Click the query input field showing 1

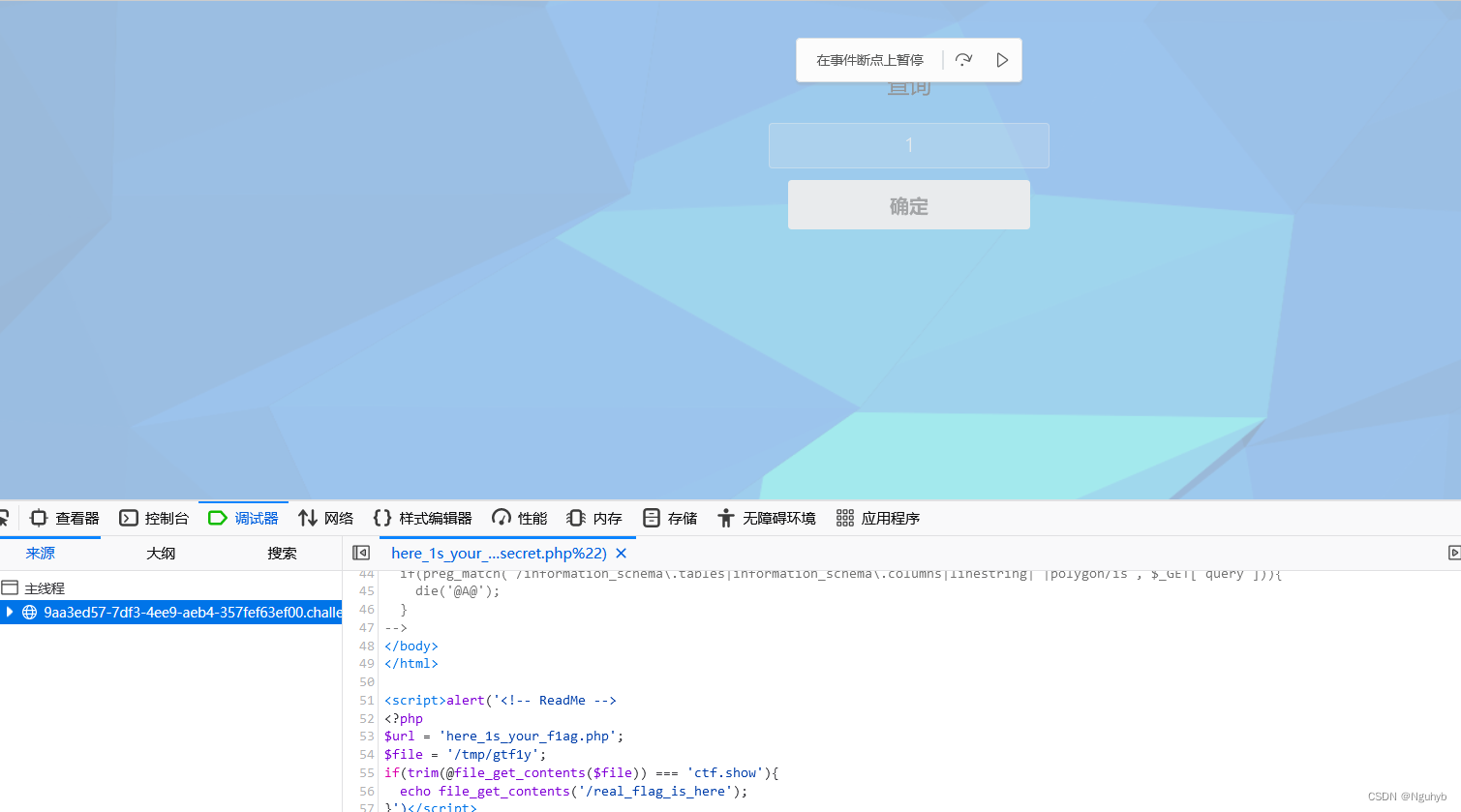click(x=909, y=145)
